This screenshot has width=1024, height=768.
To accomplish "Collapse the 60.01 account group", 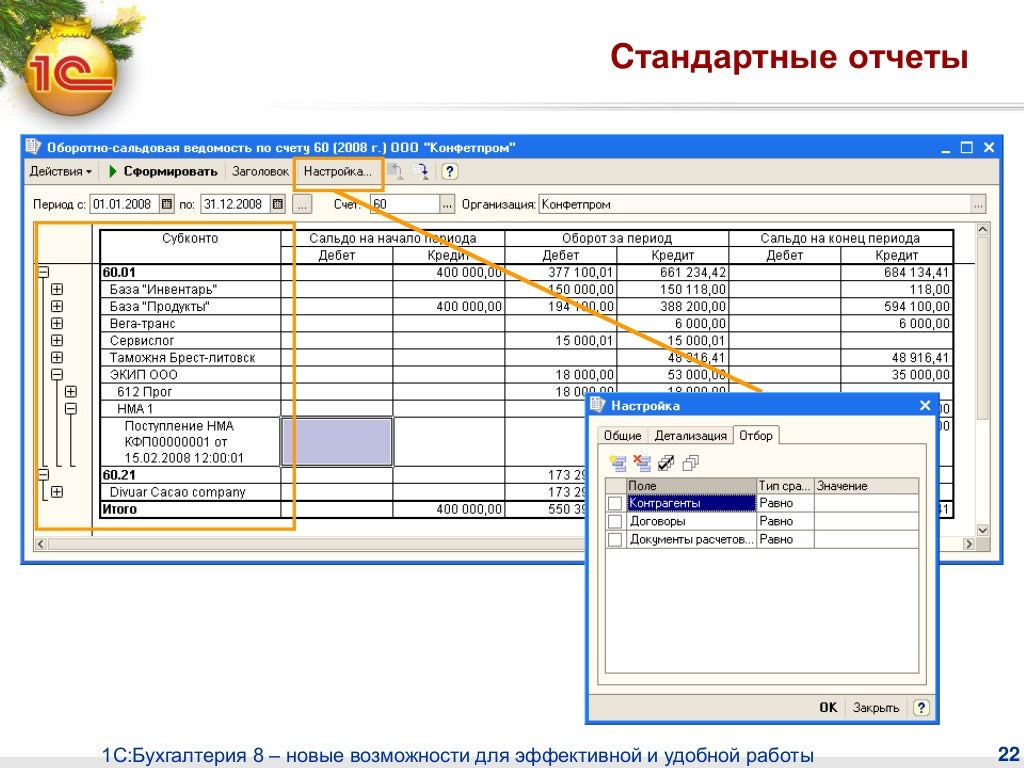I will point(43,272).
